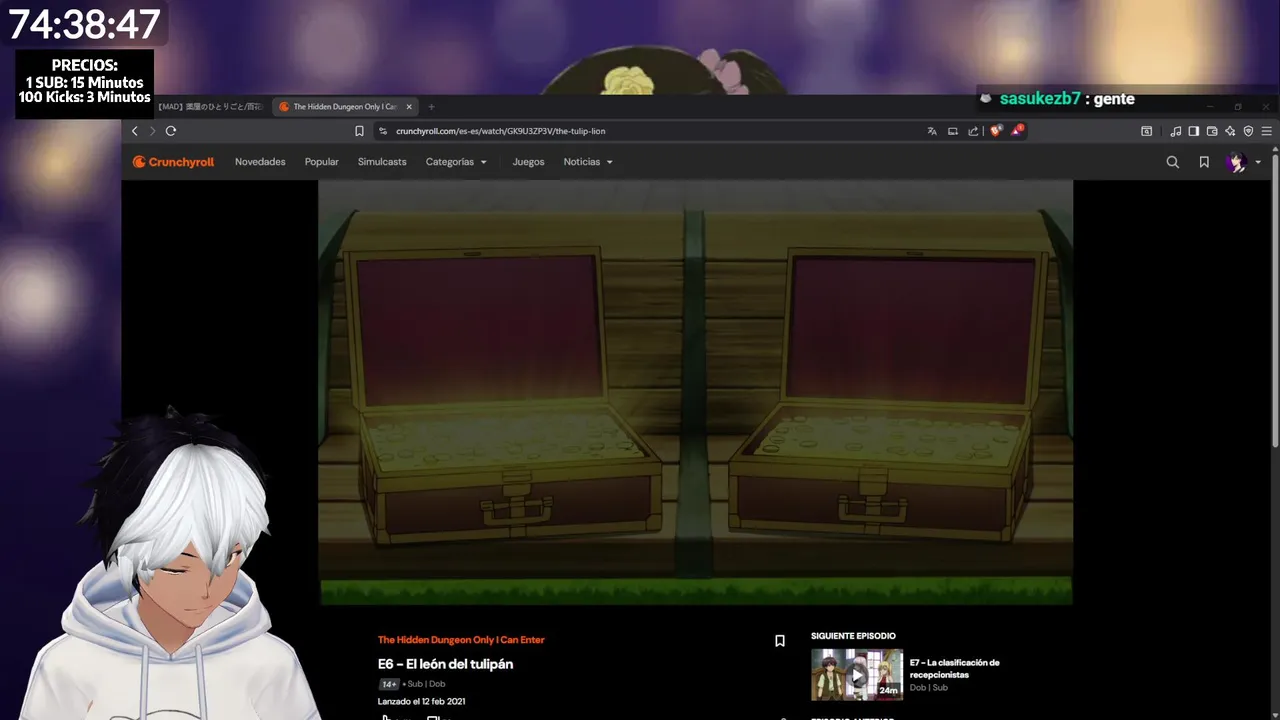Open Crunchyroll watchlist bookmark in header
Viewport: 1280px width, 720px height.
pyautogui.click(x=1204, y=162)
